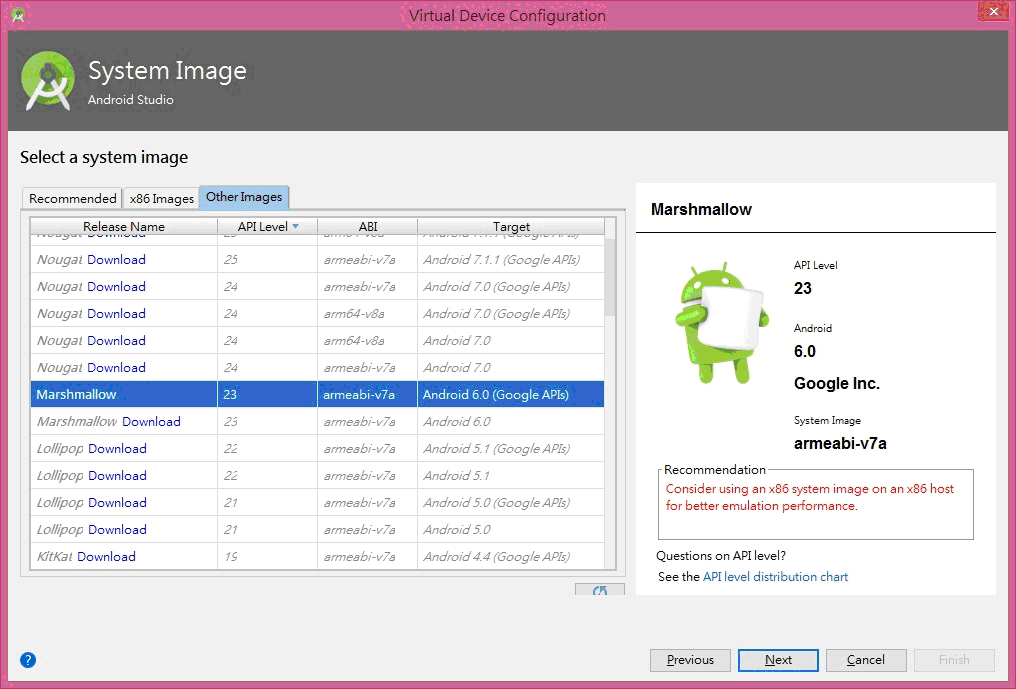Screen dimensions: 1016x689
Task: Click the red x86 recommendation text
Action: [809, 497]
